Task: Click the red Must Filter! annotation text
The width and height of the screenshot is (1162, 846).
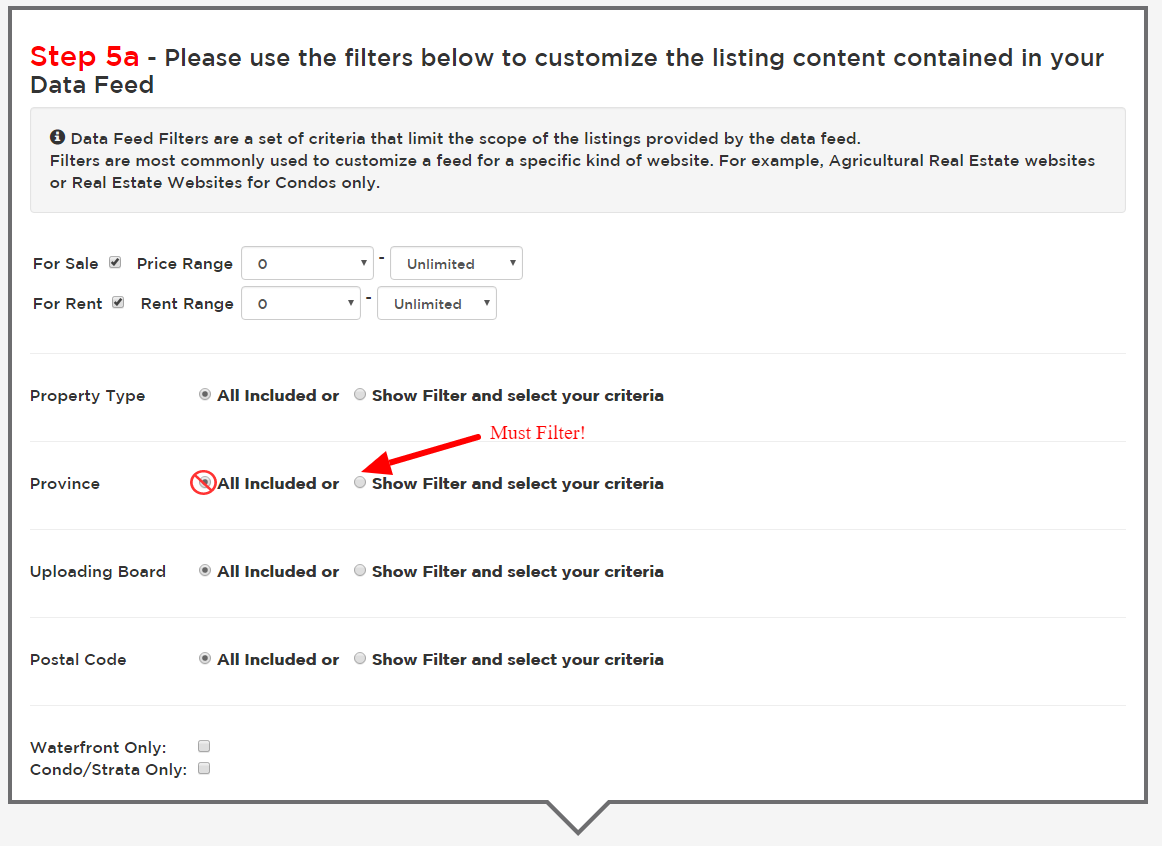Action: [x=537, y=434]
